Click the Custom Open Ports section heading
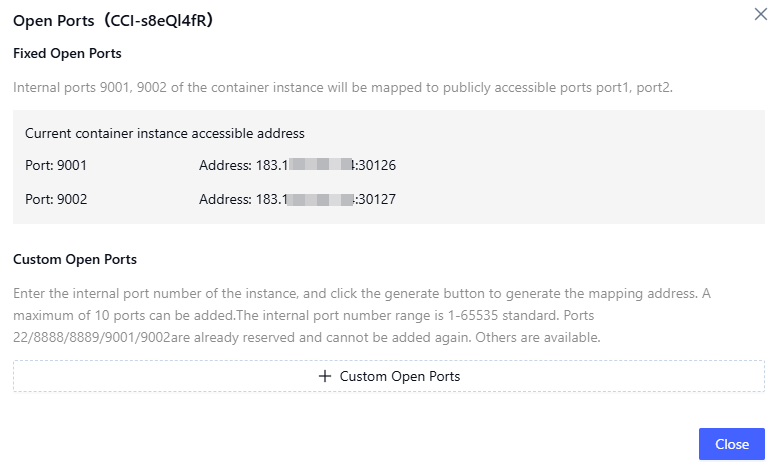Screen dimensions: 779x472 point(75,259)
